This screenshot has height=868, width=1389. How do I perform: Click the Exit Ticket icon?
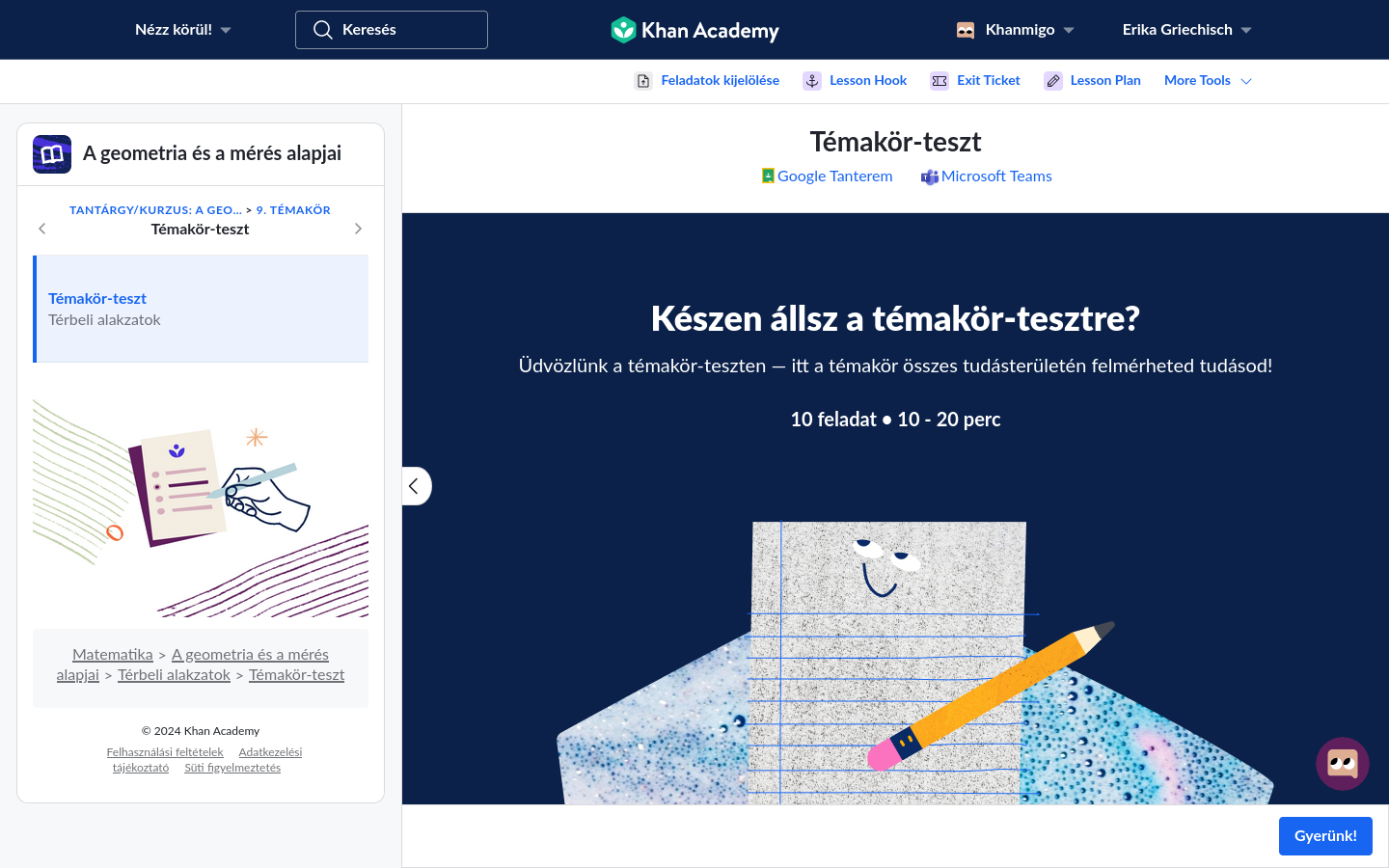point(939,81)
